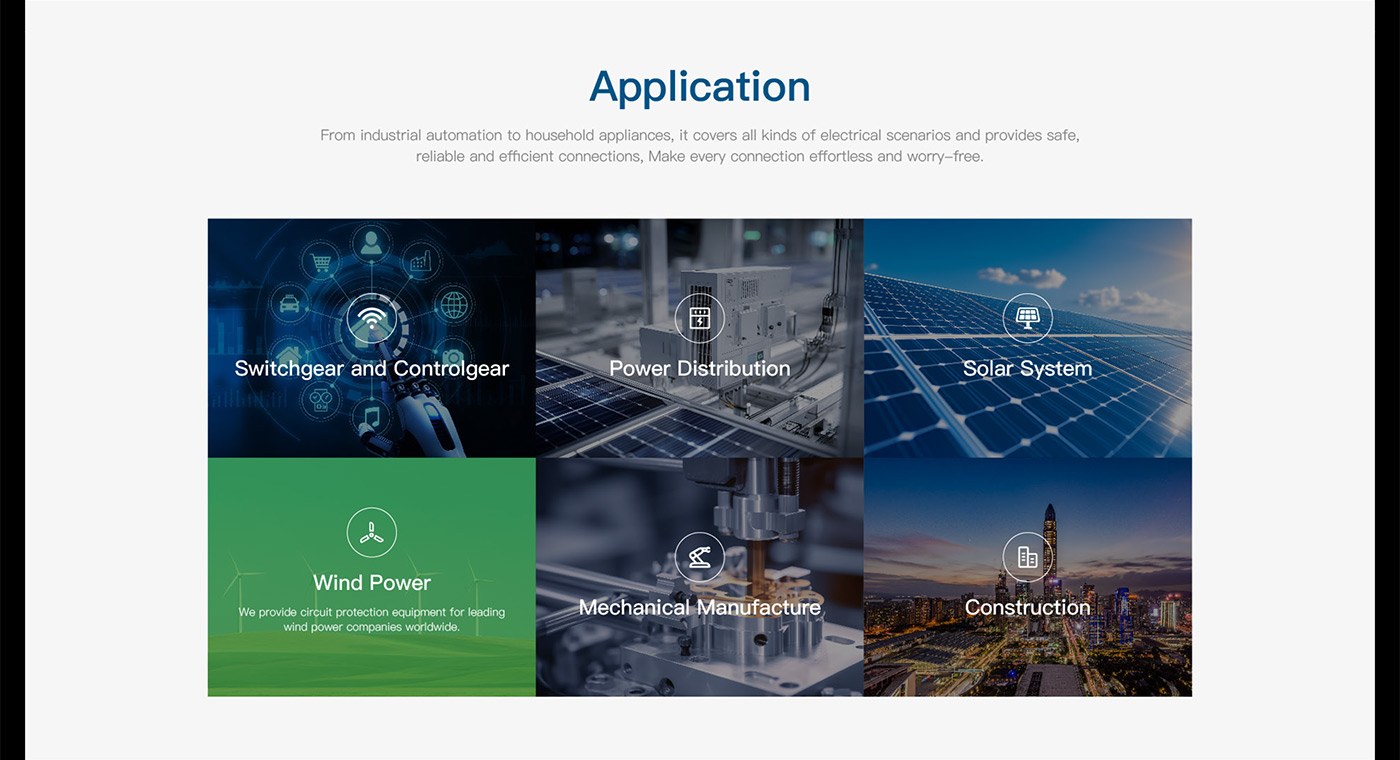Open the Switchgear and Controlgear title link

tap(371, 369)
